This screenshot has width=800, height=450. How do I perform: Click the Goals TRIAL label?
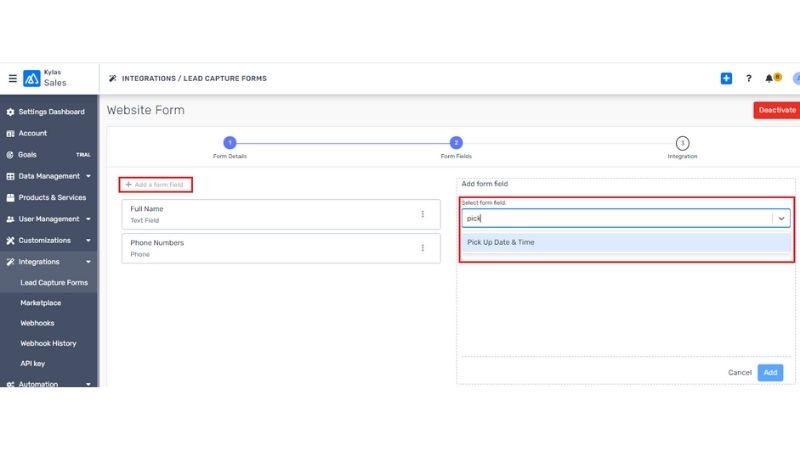(x=83, y=155)
